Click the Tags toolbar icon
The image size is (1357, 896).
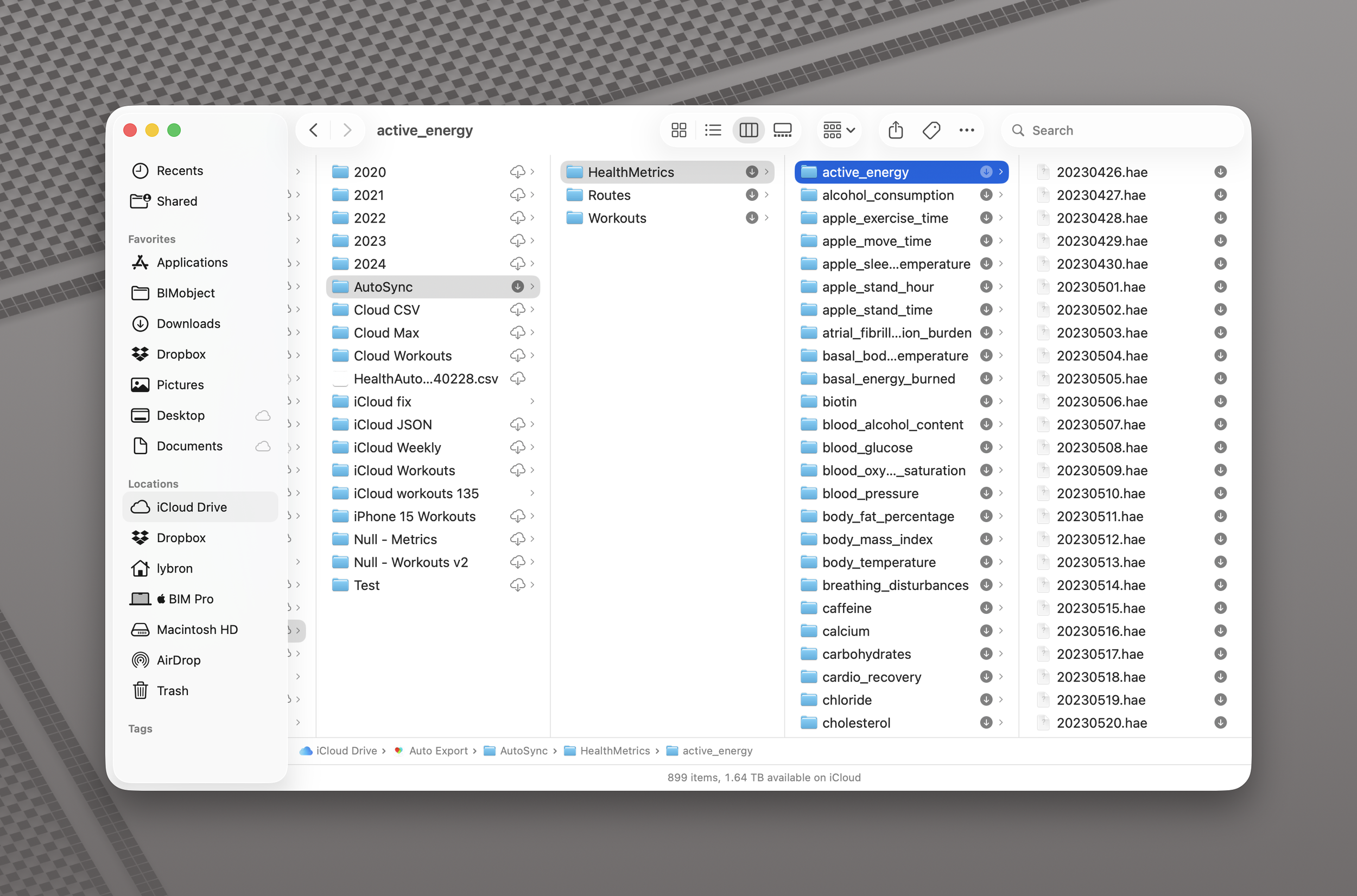[931, 130]
